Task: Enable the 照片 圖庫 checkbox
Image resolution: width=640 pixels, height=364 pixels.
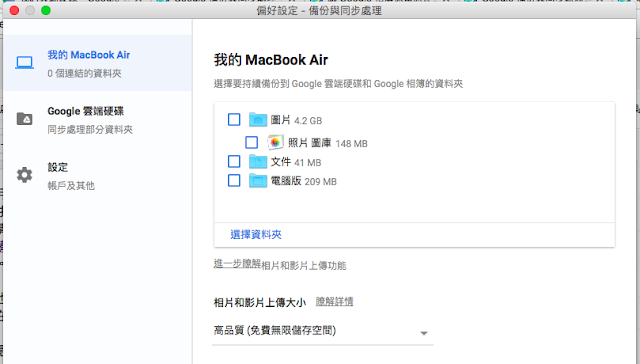Action: [x=251, y=142]
